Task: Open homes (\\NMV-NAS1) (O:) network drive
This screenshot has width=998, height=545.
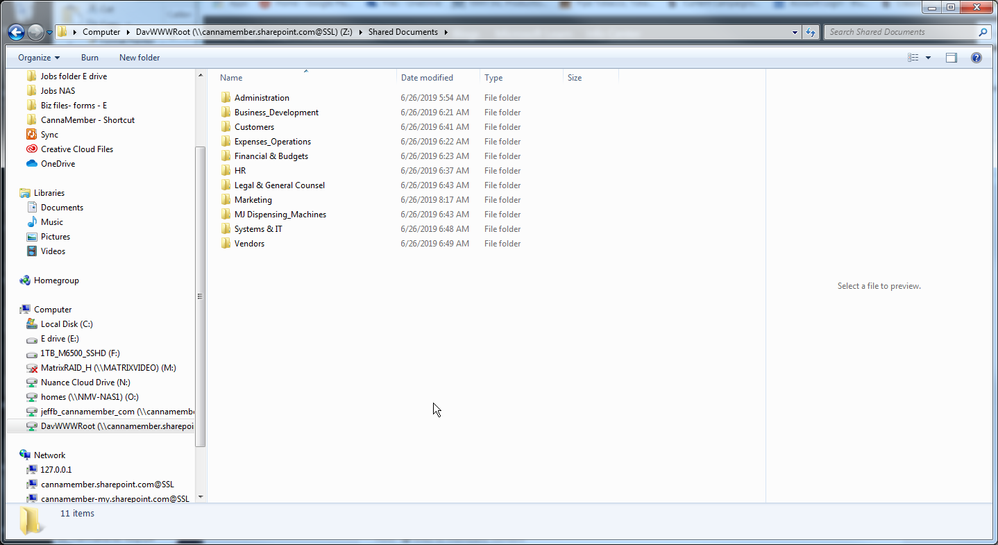Action: click(89, 397)
